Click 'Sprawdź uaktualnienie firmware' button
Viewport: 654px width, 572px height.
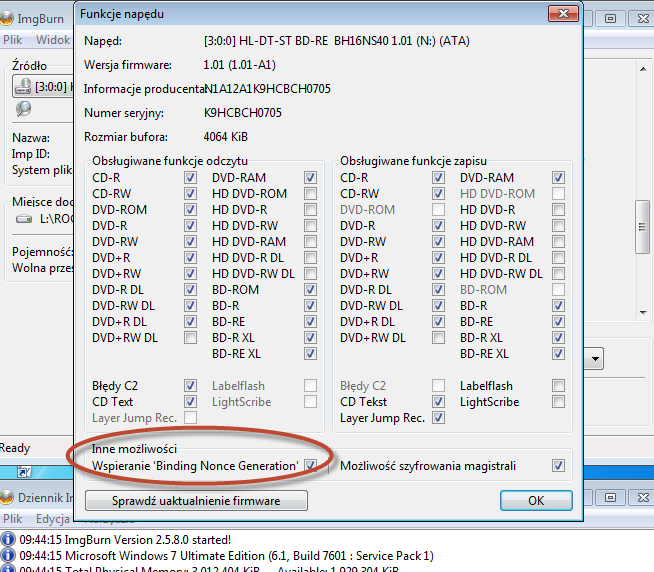pos(196,500)
